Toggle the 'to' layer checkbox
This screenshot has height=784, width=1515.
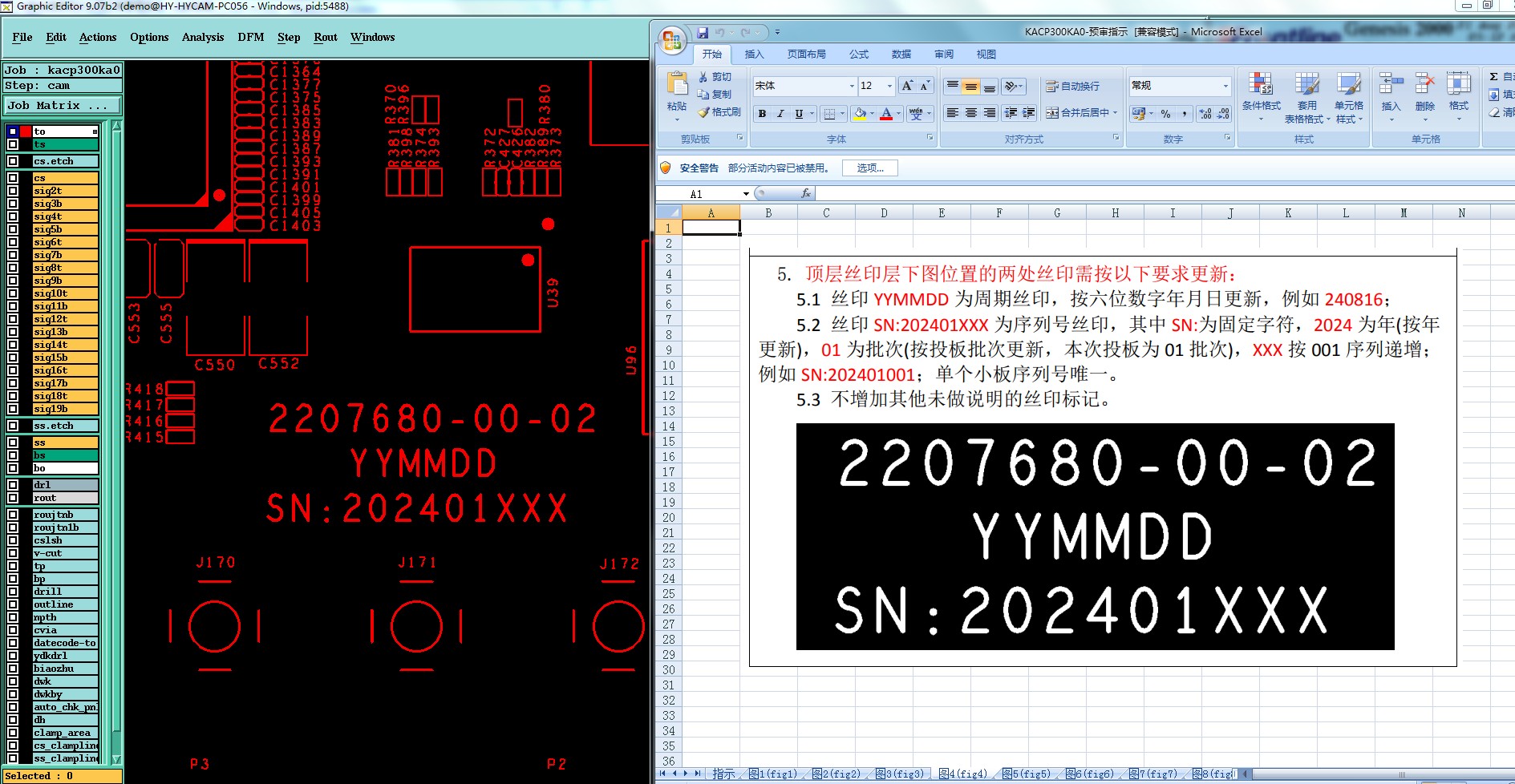[13, 131]
